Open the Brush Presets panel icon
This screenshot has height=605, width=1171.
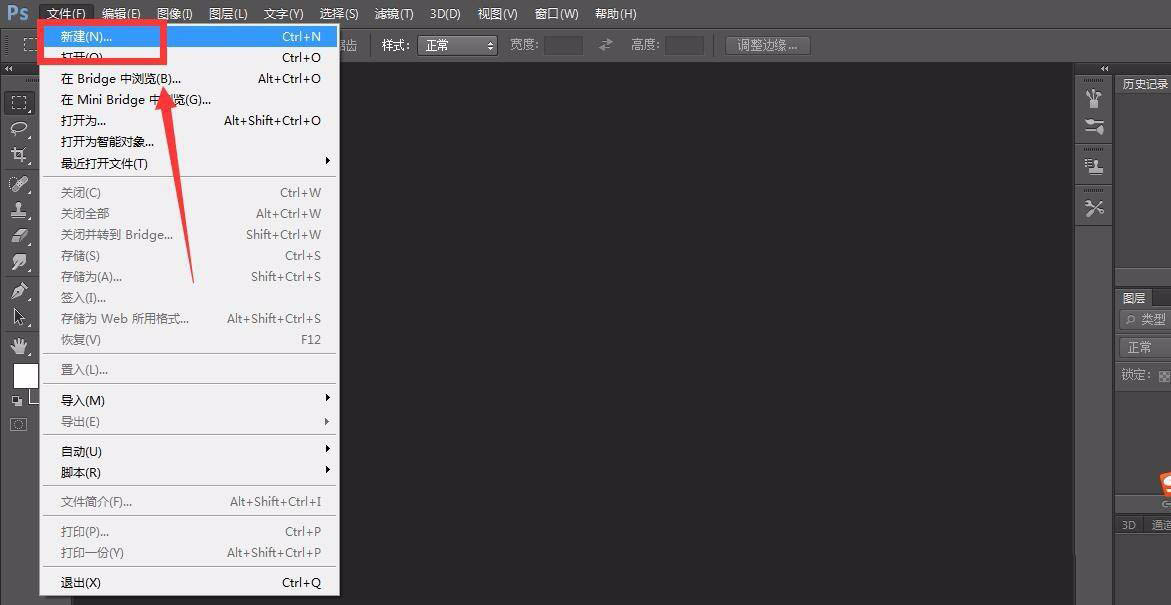[1094, 126]
